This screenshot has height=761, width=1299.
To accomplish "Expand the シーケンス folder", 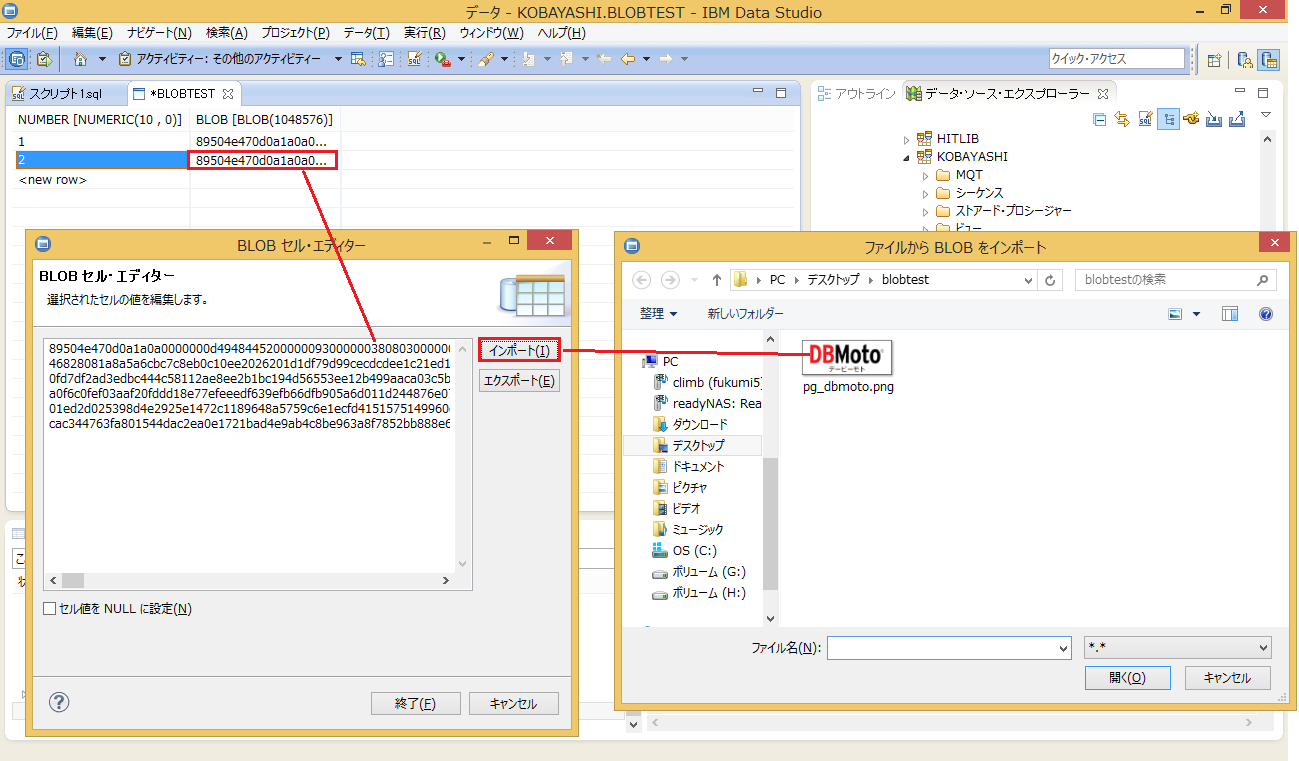I will tap(926, 193).
